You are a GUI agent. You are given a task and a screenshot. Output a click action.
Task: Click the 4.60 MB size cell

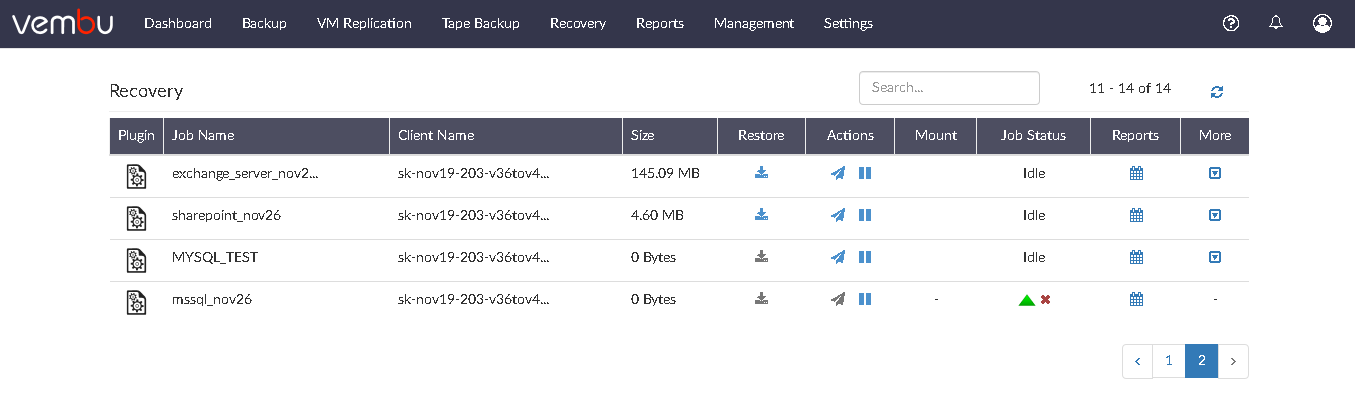coord(657,215)
